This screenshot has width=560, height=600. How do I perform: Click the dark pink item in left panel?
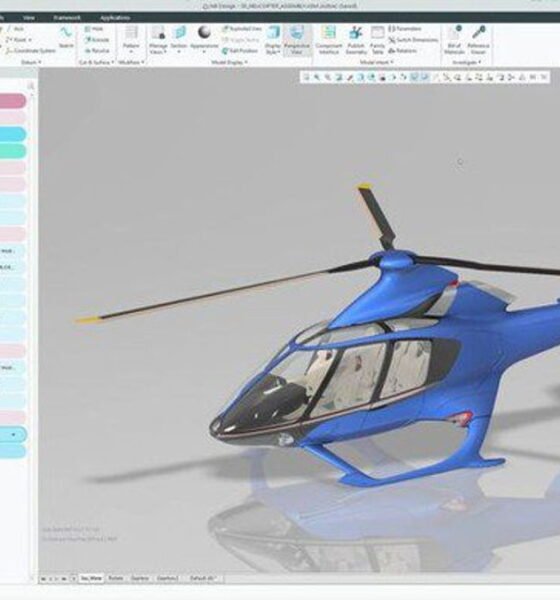click(11, 101)
